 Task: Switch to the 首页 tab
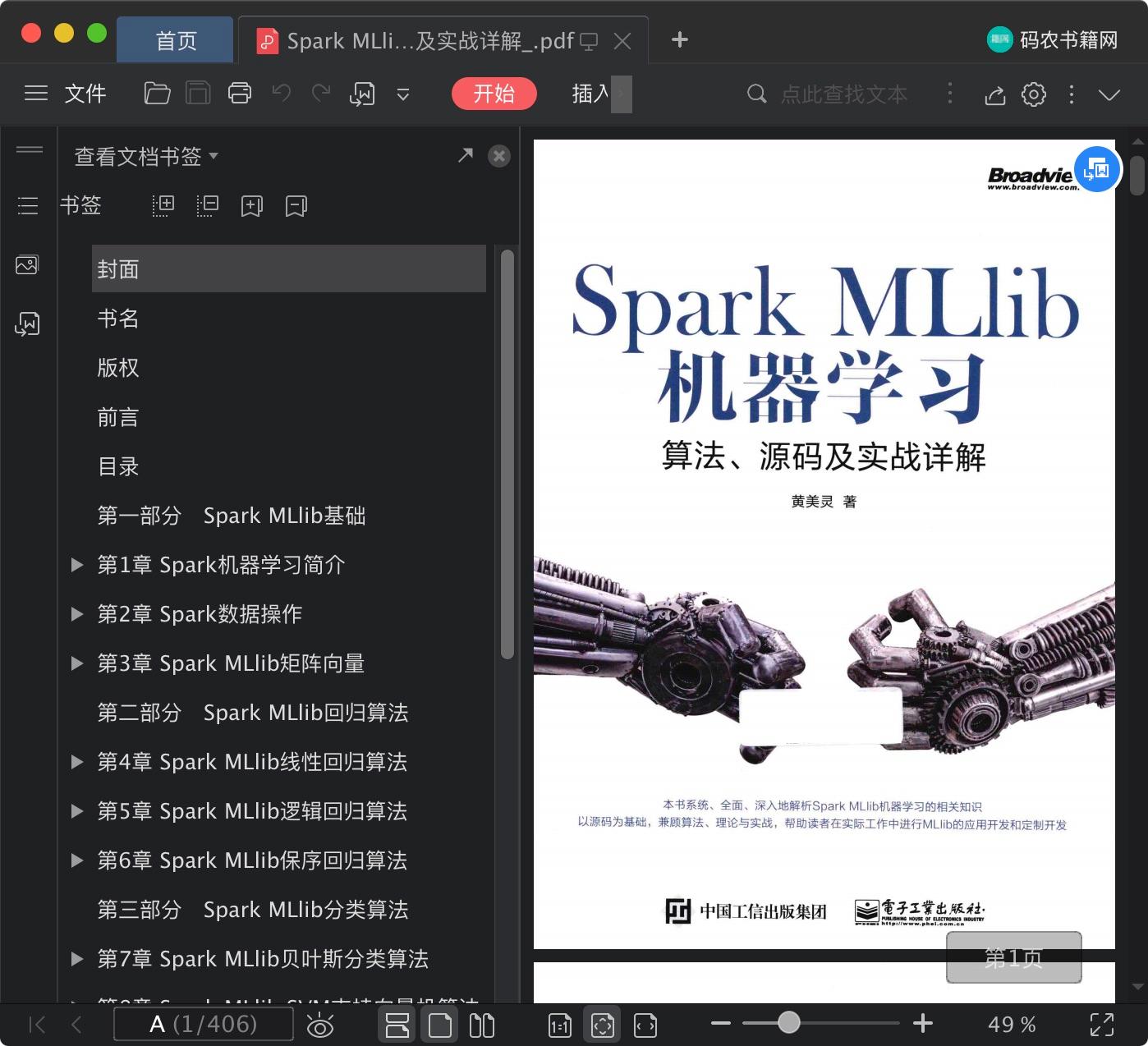pos(176,40)
